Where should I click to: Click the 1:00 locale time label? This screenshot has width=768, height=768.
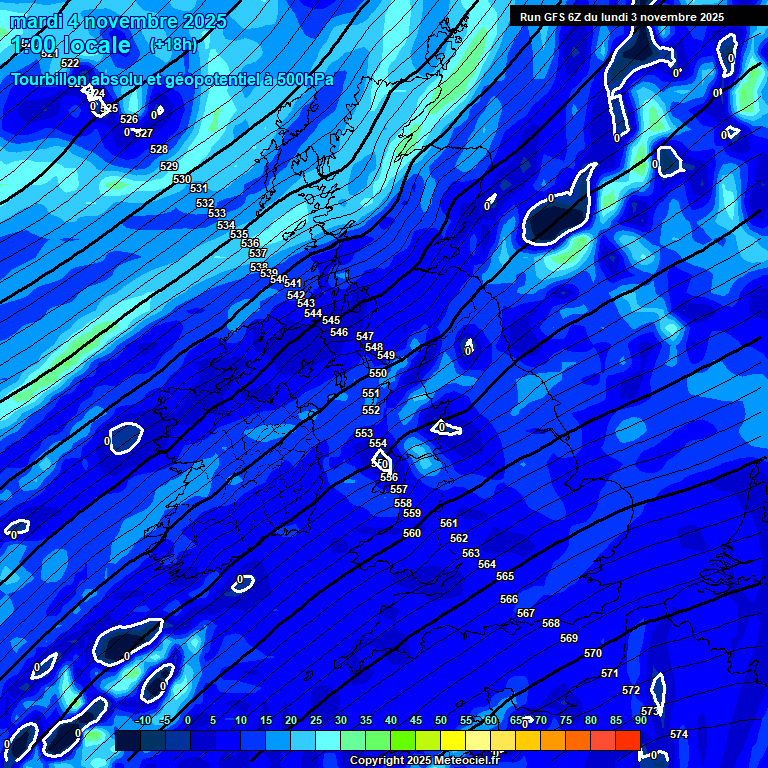(71, 45)
